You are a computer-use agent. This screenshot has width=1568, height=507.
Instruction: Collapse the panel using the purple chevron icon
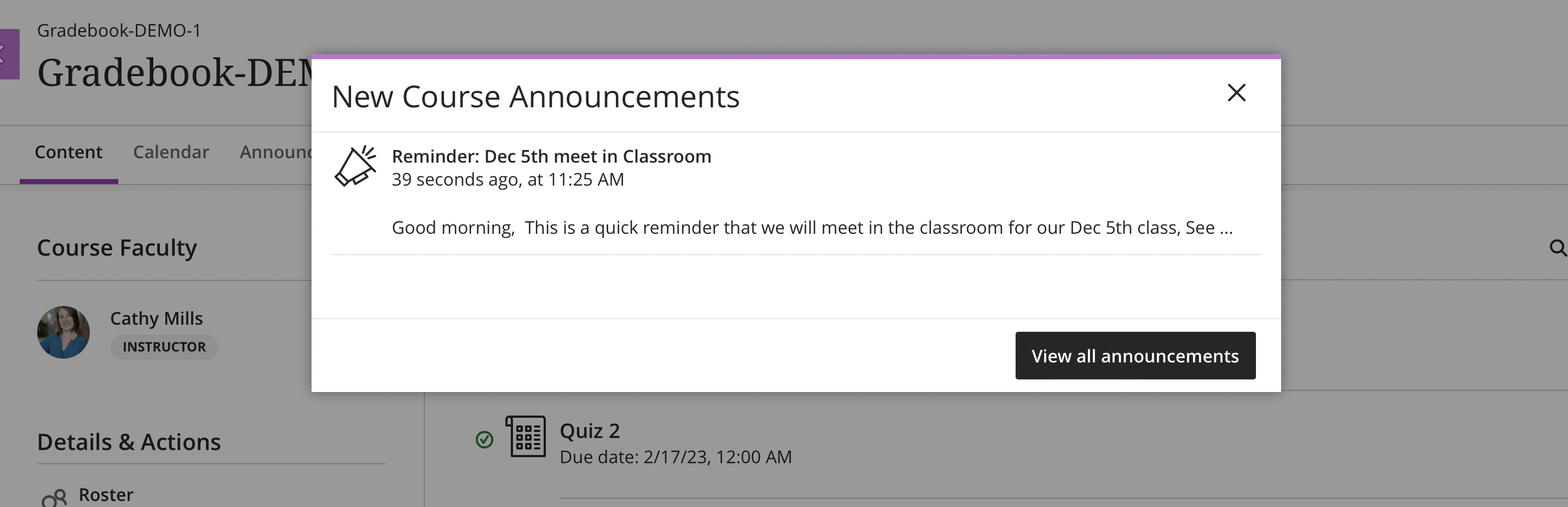(x=4, y=54)
